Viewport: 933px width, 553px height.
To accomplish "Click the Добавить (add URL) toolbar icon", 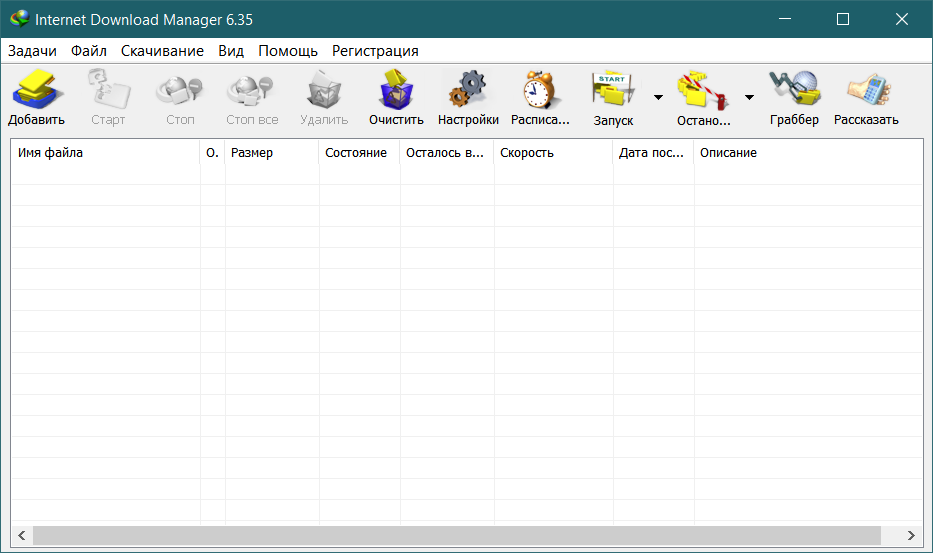I will (37, 89).
